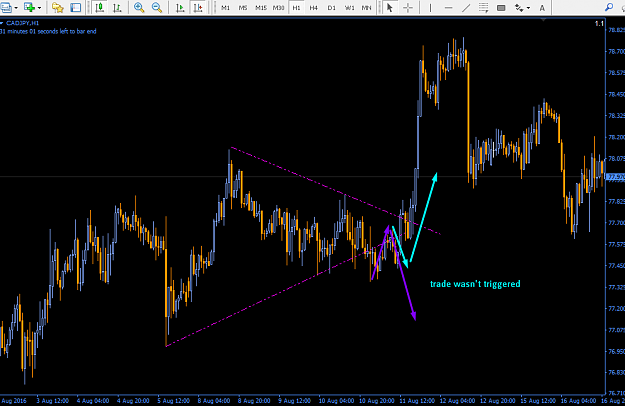The height and width of the screenshot is (406, 625).
Task: Click the '4 Aug 20:00' time label
Action: (x=134, y=400)
